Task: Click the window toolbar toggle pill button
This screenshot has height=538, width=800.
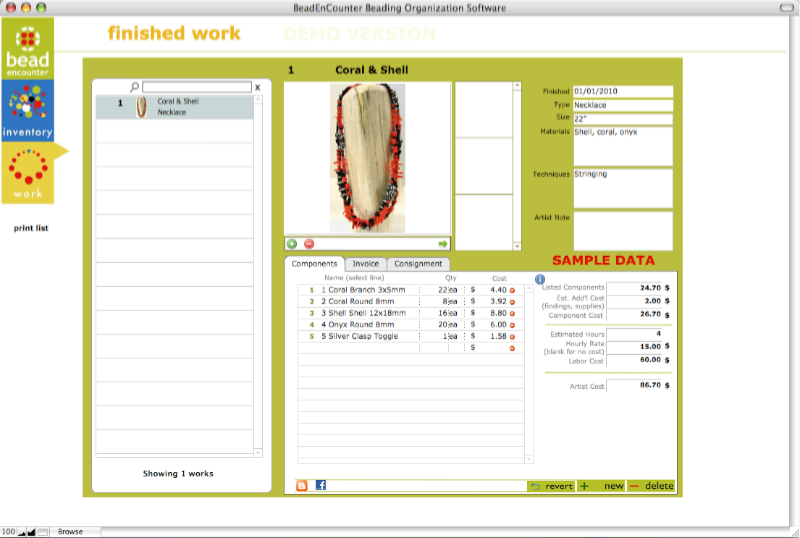Action: (x=787, y=8)
